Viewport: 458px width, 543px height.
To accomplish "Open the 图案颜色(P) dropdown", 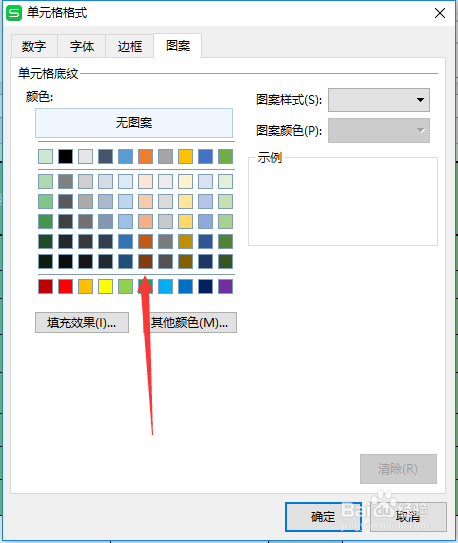I will pyautogui.click(x=379, y=130).
